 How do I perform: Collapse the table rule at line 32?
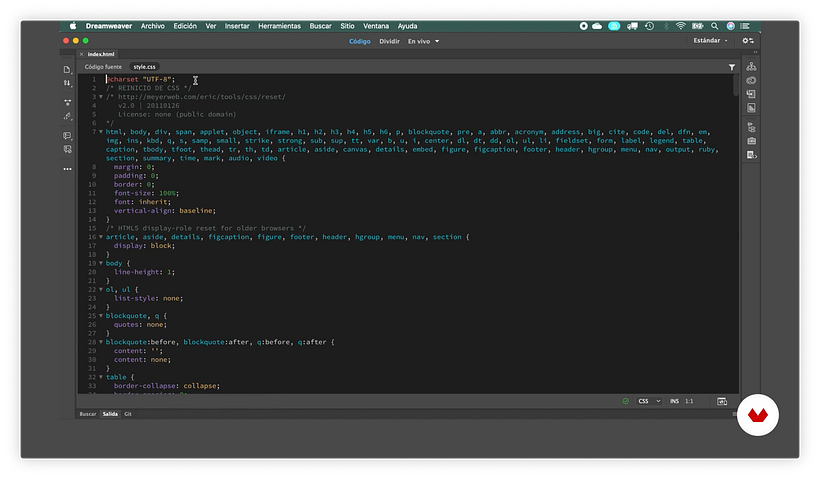point(101,377)
